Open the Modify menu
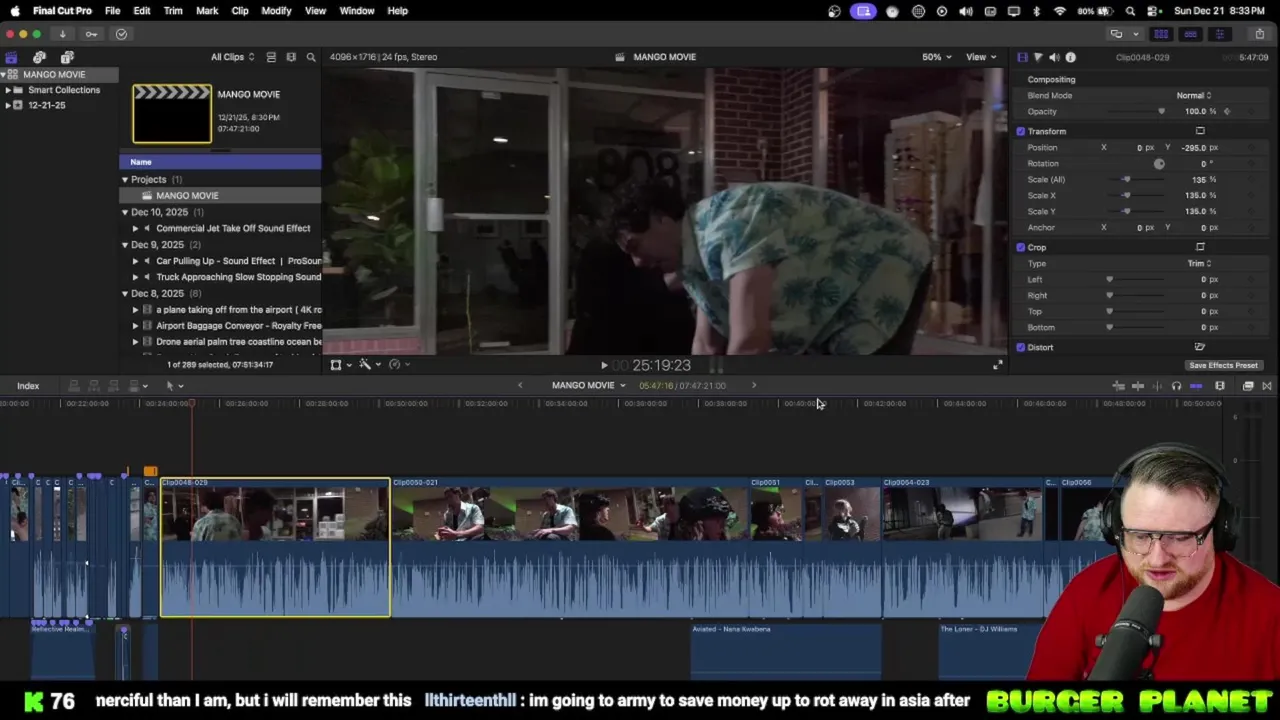1280x720 pixels. (276, 11)
